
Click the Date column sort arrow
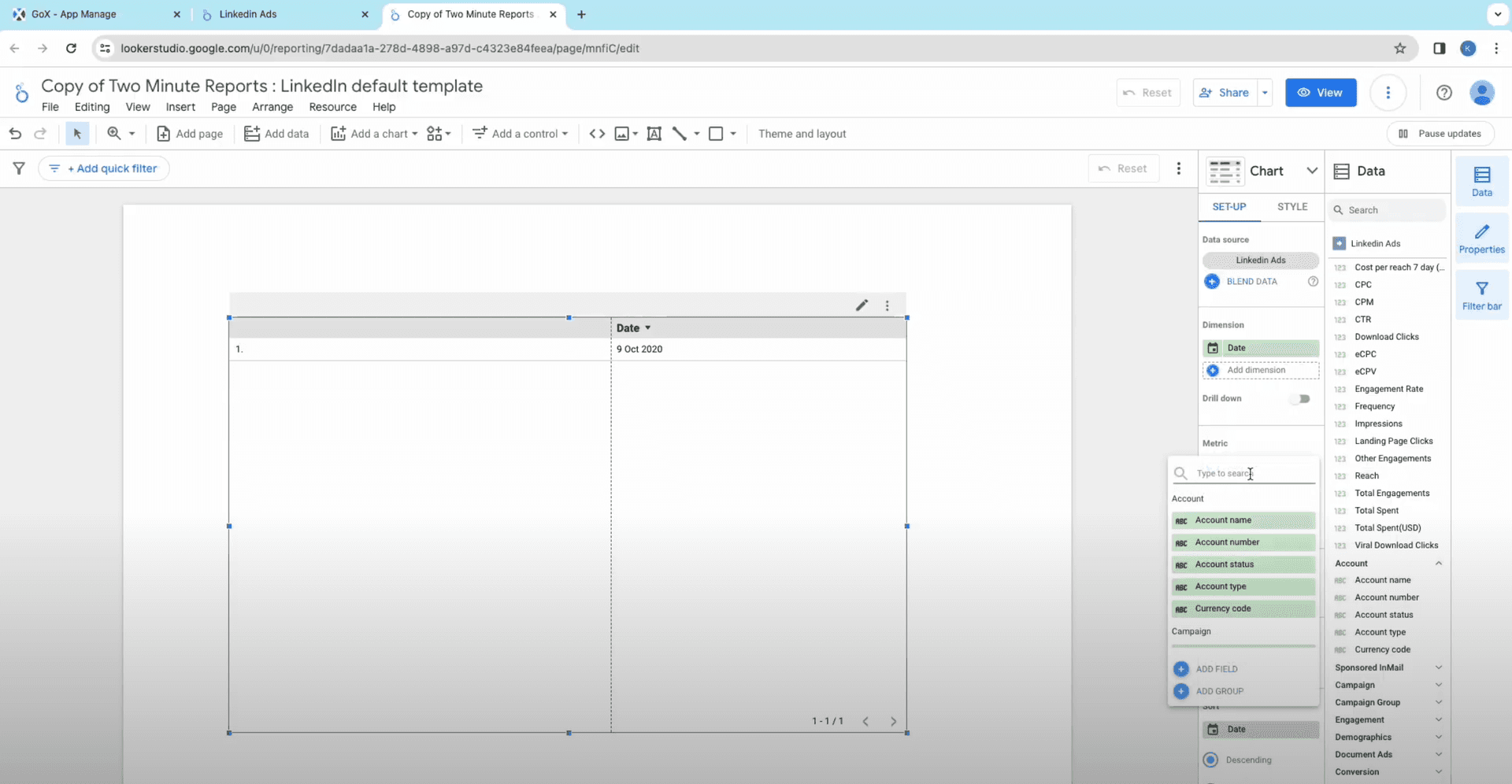[x=648, y=328]
